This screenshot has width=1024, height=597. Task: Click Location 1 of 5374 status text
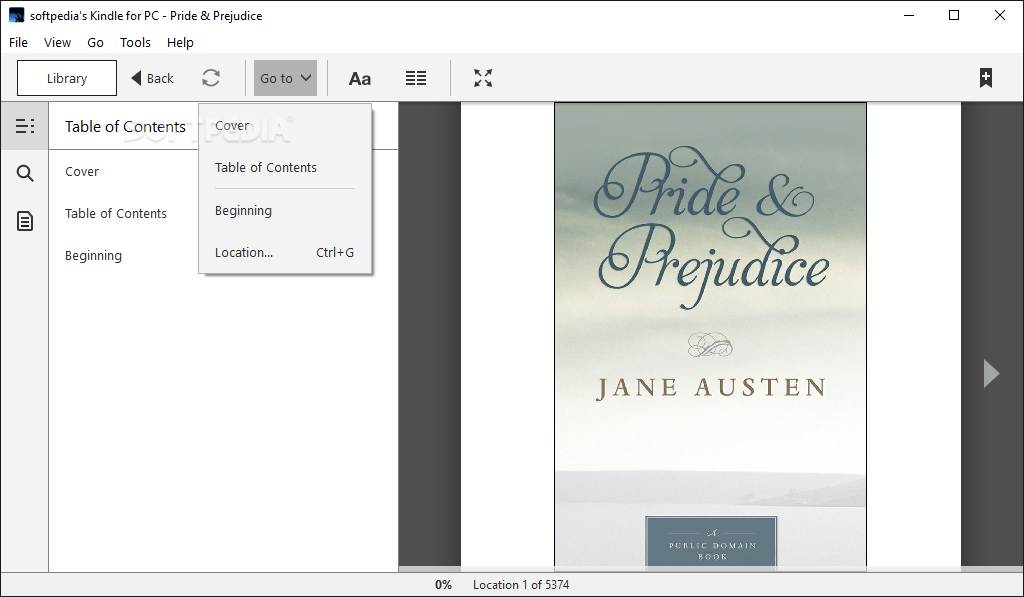pos(521,585)
